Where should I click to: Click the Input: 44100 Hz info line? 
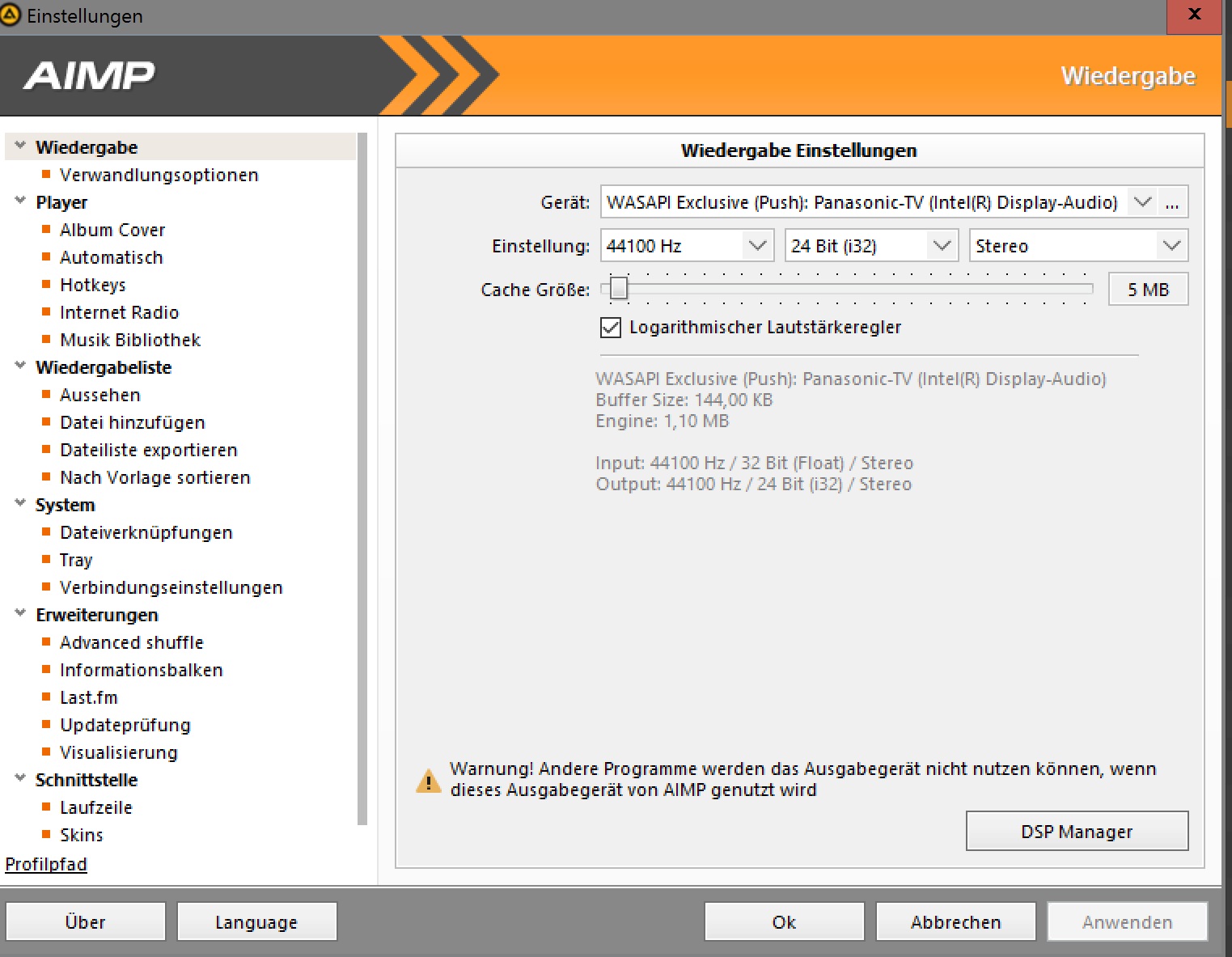point(755,463)
